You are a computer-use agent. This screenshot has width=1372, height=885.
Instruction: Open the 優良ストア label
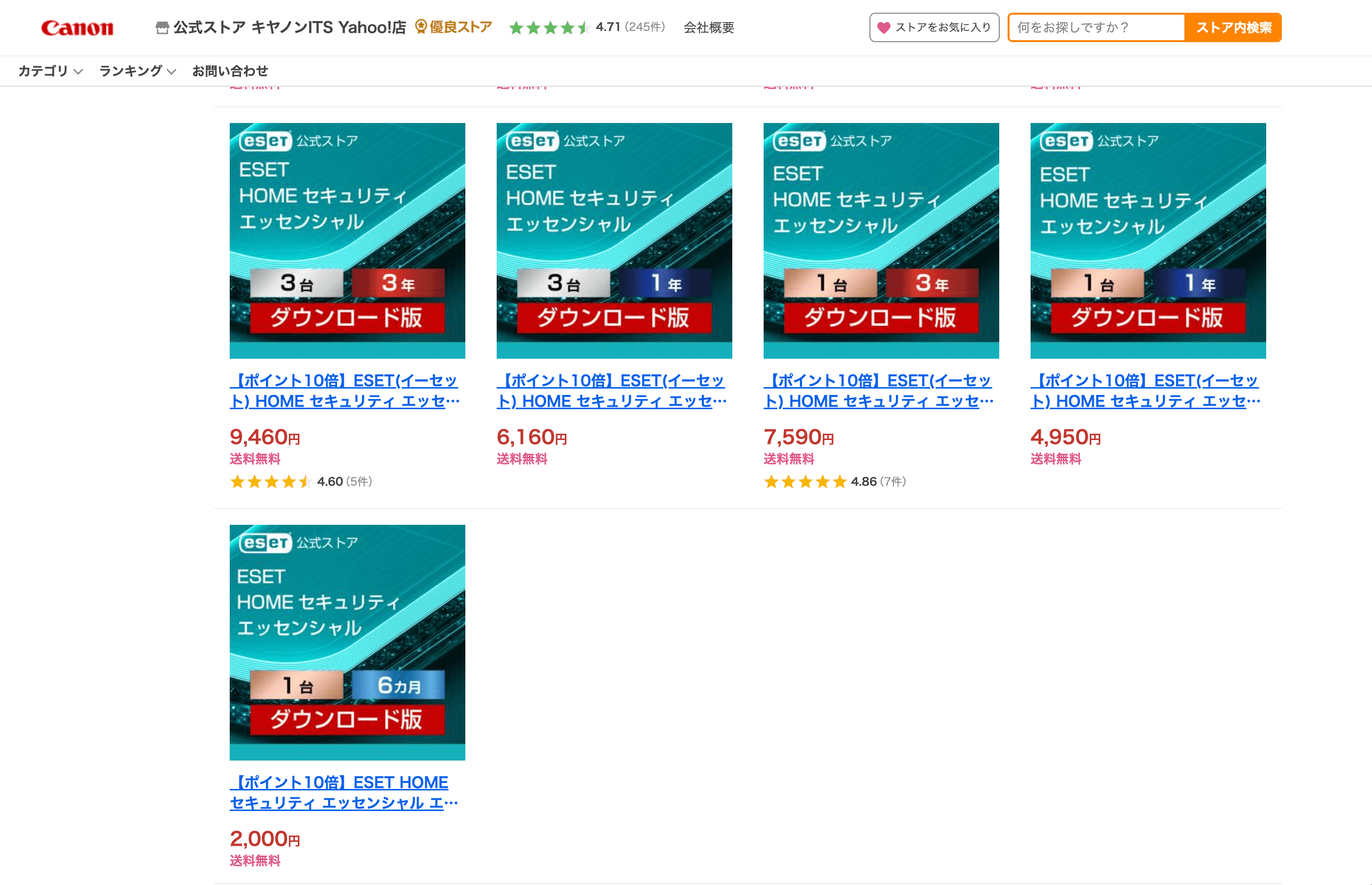460,27
